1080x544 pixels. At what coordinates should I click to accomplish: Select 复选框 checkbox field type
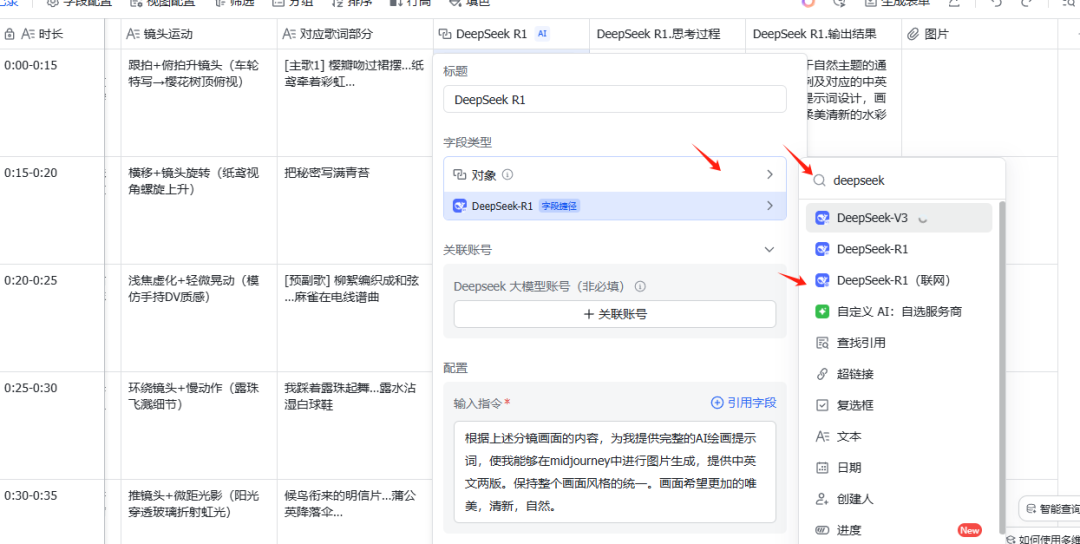pos(900,406)
